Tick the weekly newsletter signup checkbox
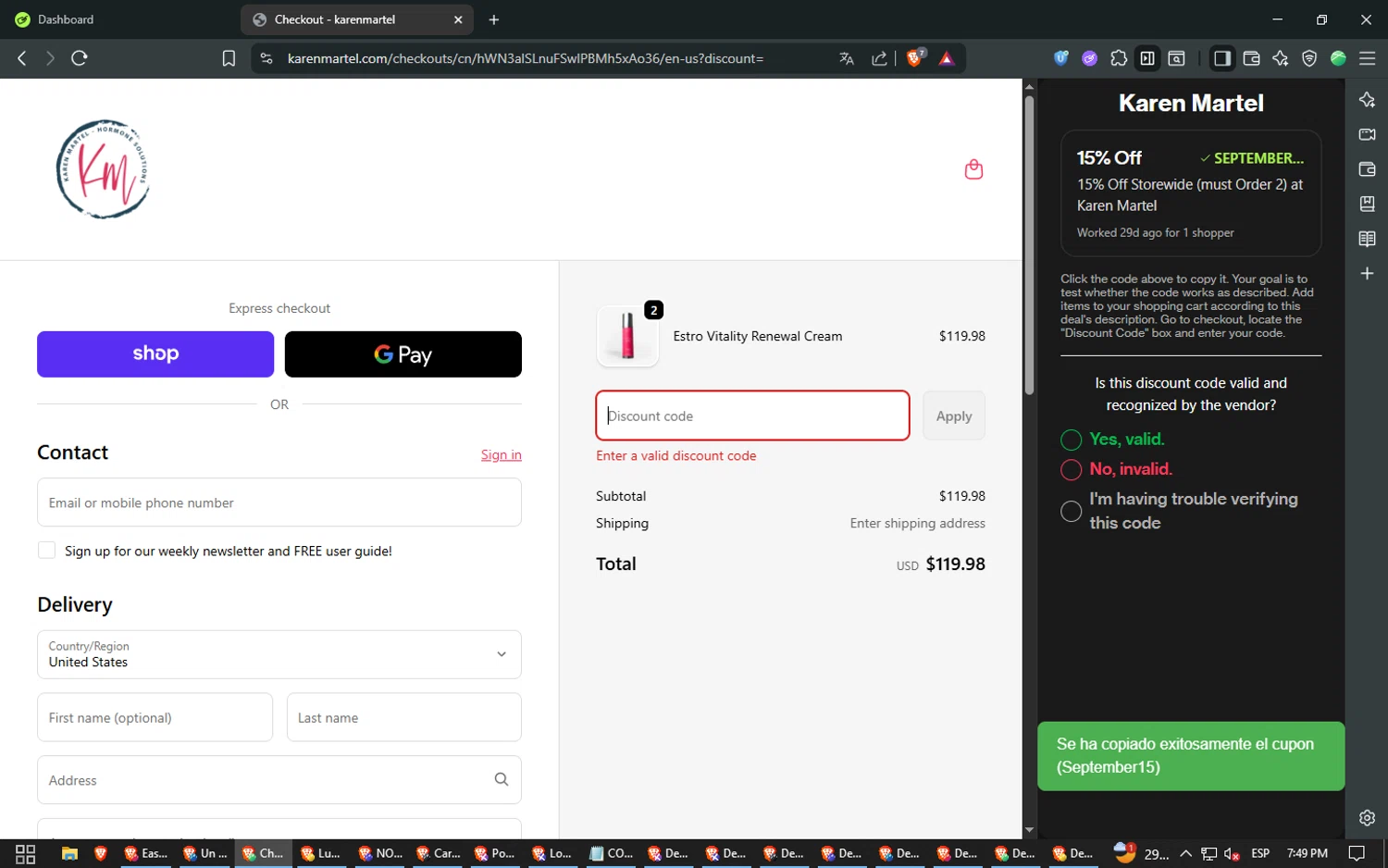The width and height of the screenshot is (1388, 868). (46, 550)
